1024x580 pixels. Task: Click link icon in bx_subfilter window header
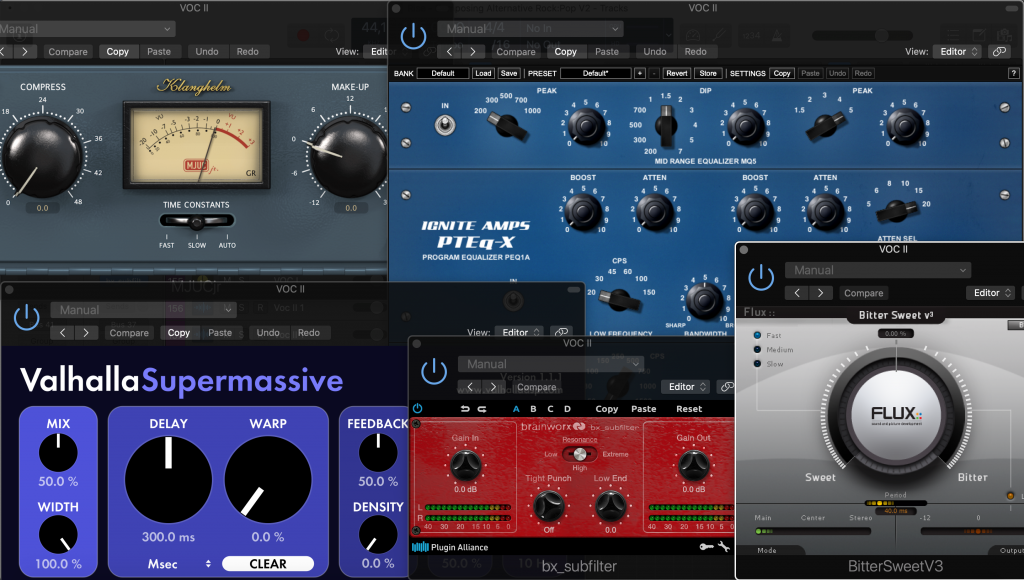(726, 387)
